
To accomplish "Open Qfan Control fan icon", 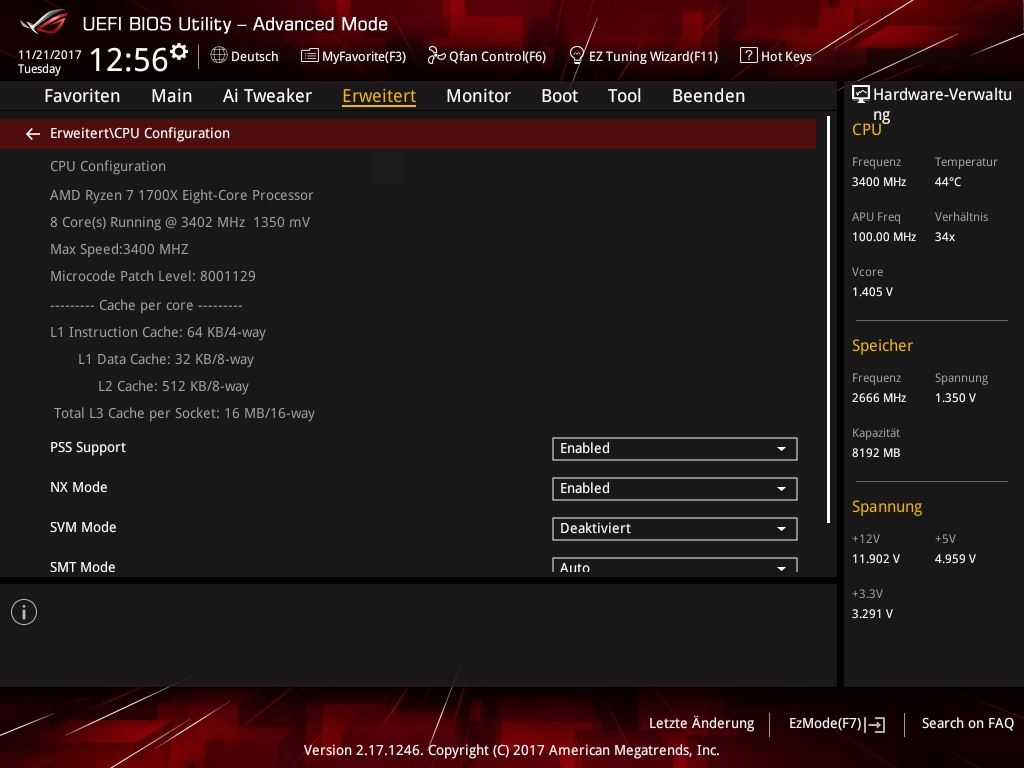I will [x=436, y=56].
